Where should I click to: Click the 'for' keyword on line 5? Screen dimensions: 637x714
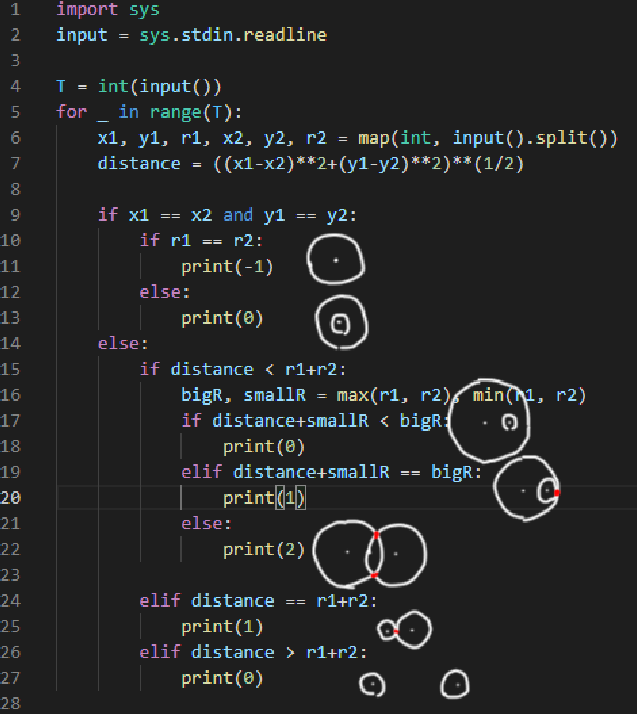(71, 112)
